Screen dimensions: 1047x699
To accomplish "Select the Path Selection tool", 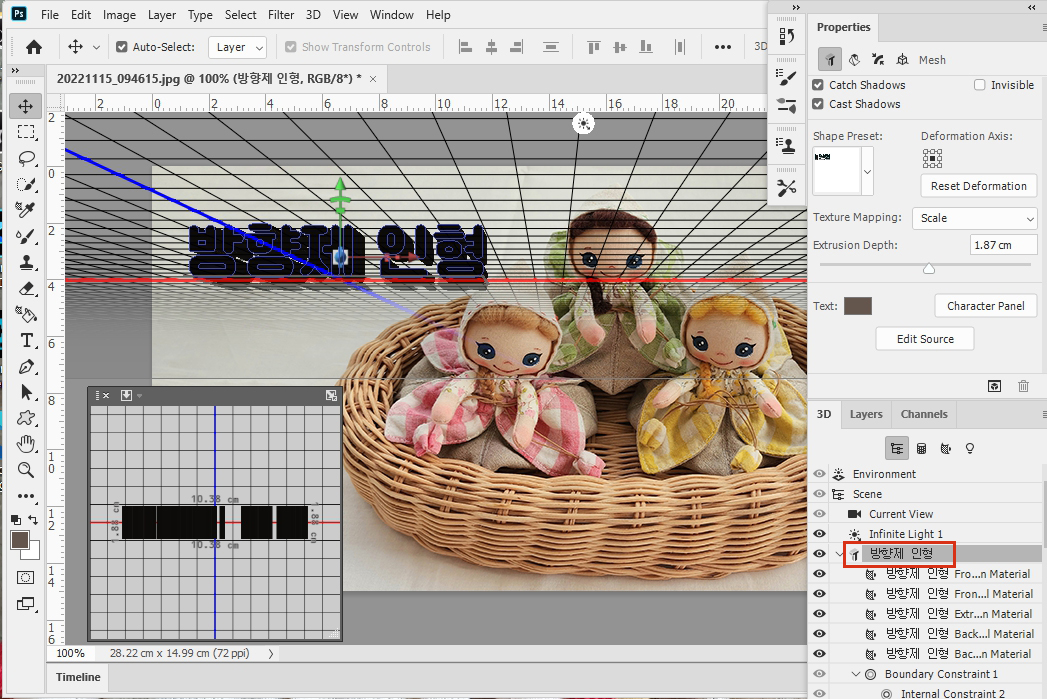I will pyautogui.click(x=25, y=393).
